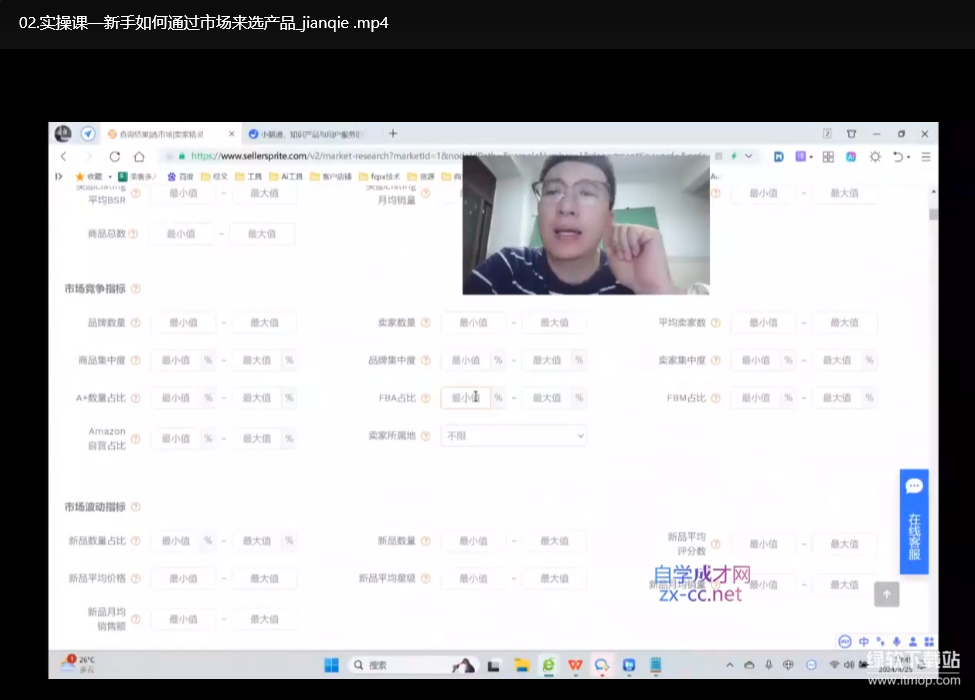Screen dimensions: 975x700
Task: Click 商品总数 minimum value field
Action: point(181,234)
